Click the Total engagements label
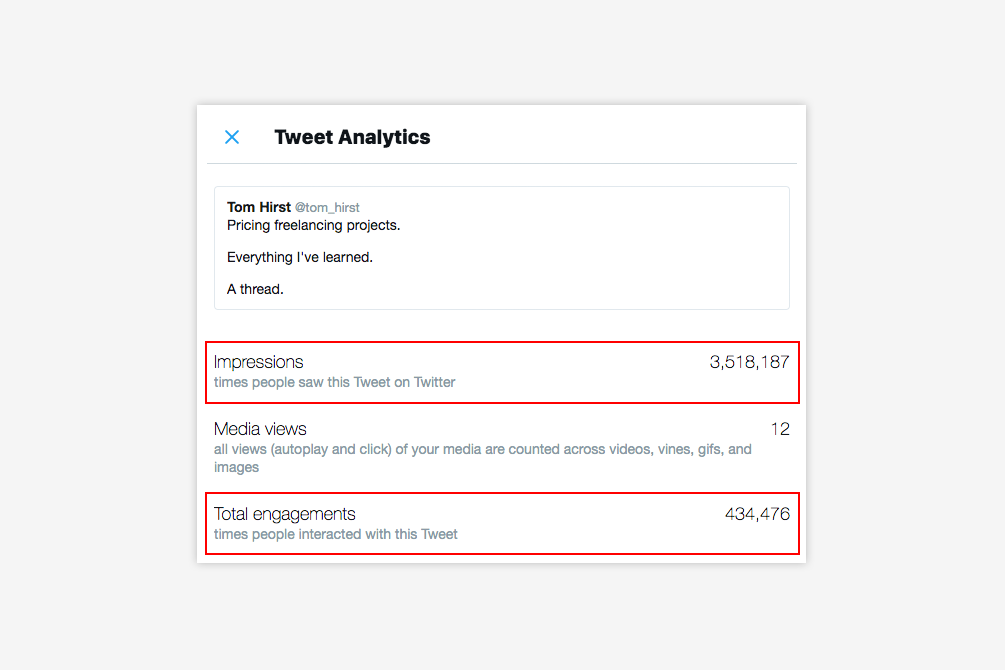Image resolution: width=1005 pixels, height=670 pixels. (x=284, y=514)
